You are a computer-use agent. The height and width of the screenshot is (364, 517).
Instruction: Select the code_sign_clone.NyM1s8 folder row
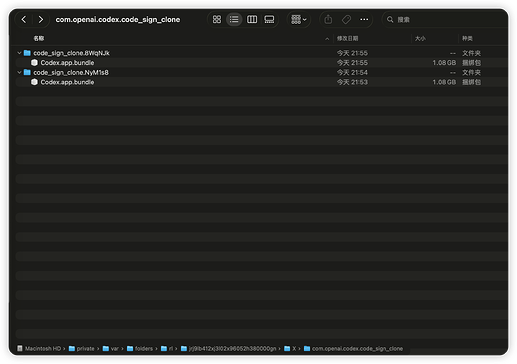point(262,72)
